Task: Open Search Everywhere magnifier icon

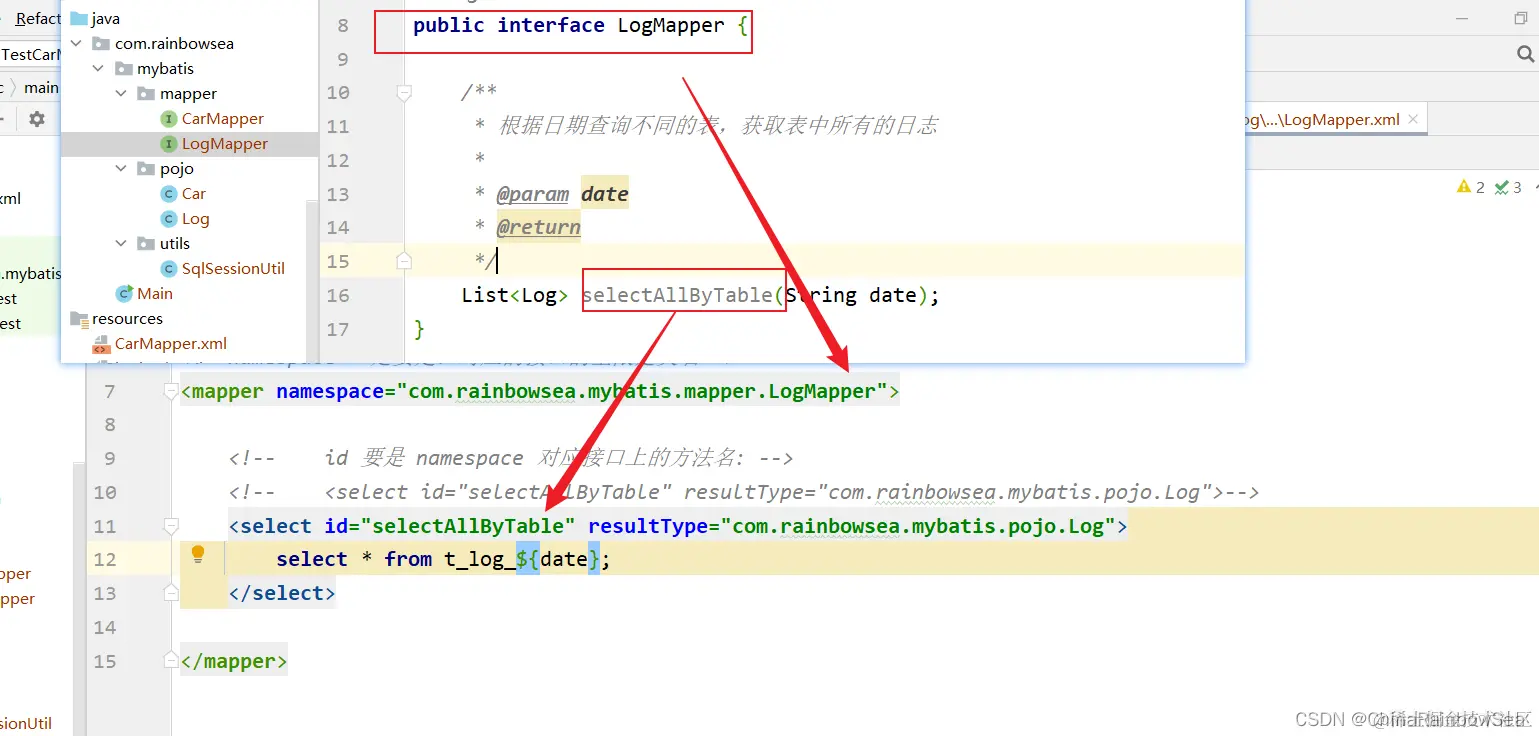Action: click(x=1526, y=55)
